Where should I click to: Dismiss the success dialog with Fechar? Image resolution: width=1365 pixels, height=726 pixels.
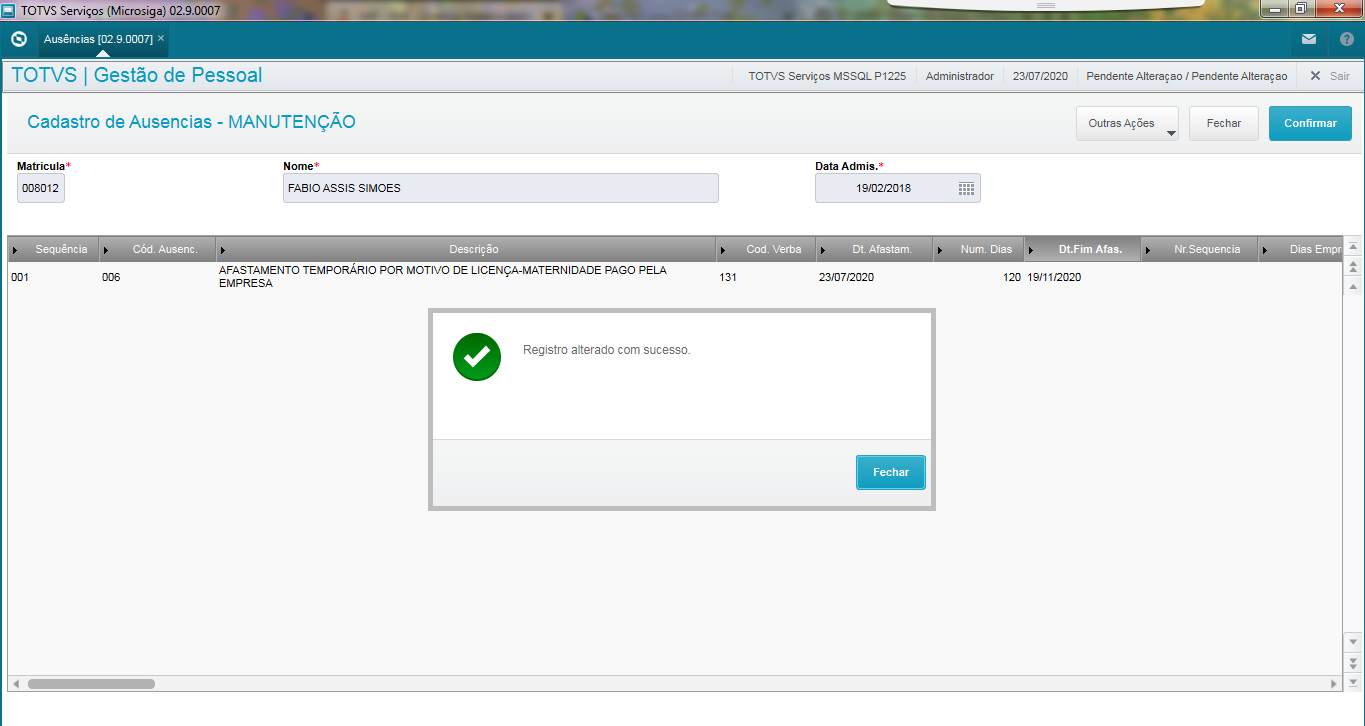click(x=891, y=472)
